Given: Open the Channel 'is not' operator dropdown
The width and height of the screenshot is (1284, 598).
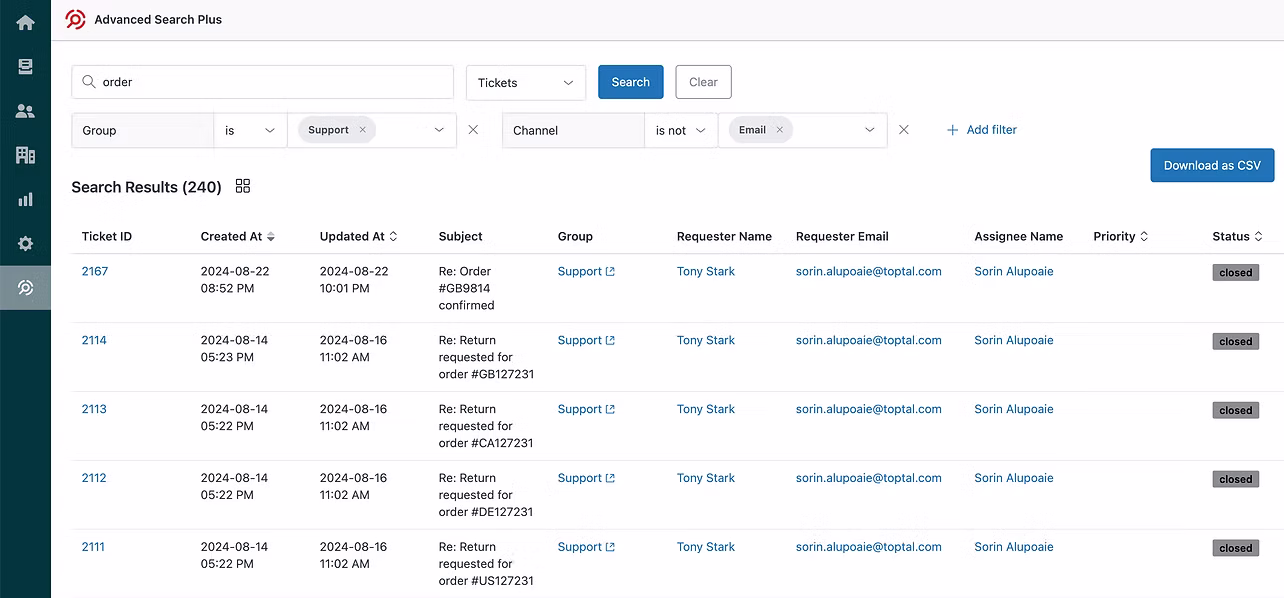Looking at the screenshot, I should [681, 130].
